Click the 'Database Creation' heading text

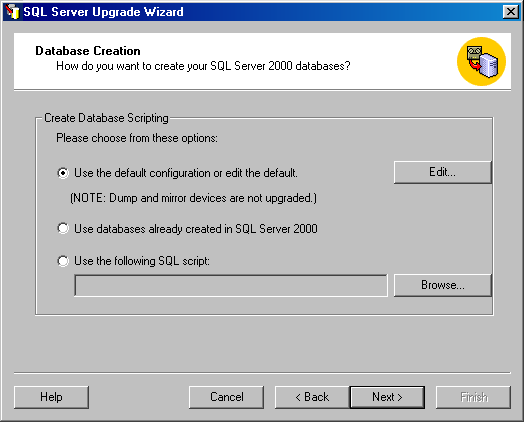point(88,51)
